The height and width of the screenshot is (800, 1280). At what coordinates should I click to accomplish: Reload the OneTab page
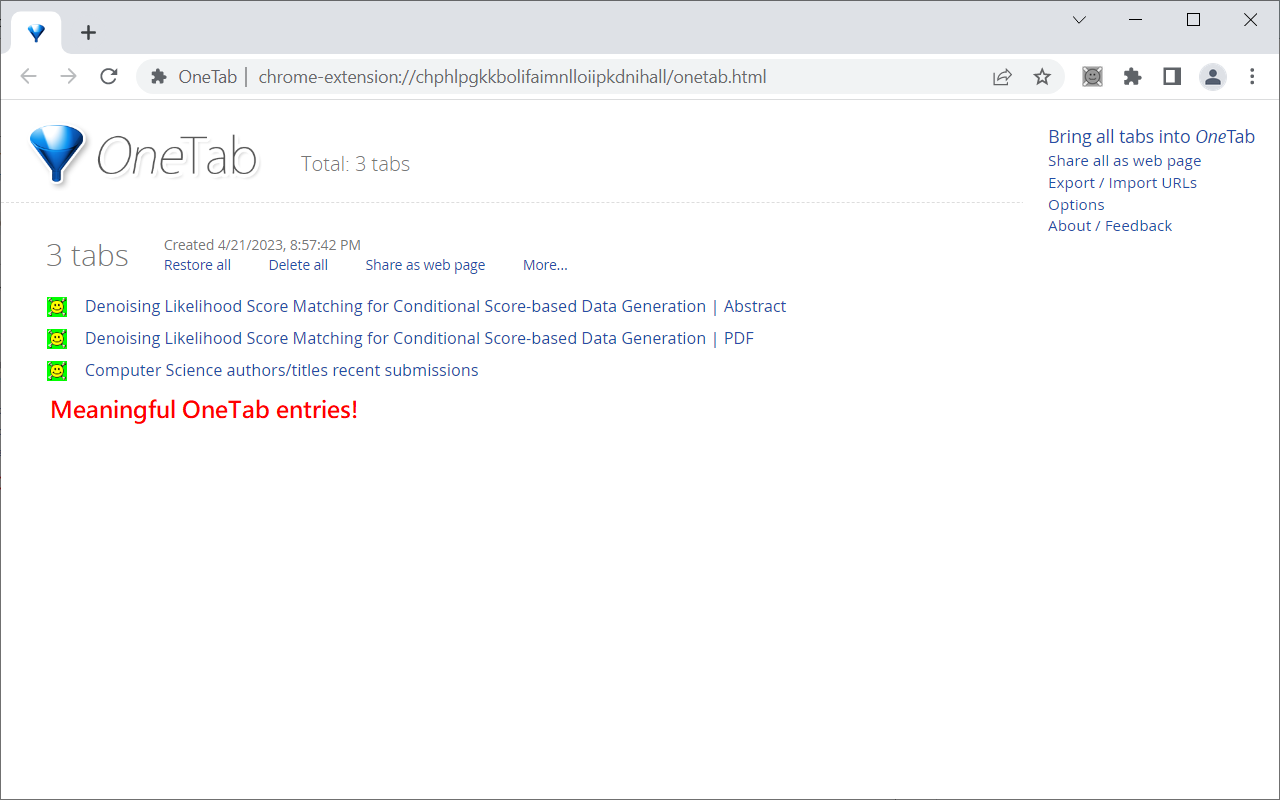pyautogui.click(x=109, y=77)
